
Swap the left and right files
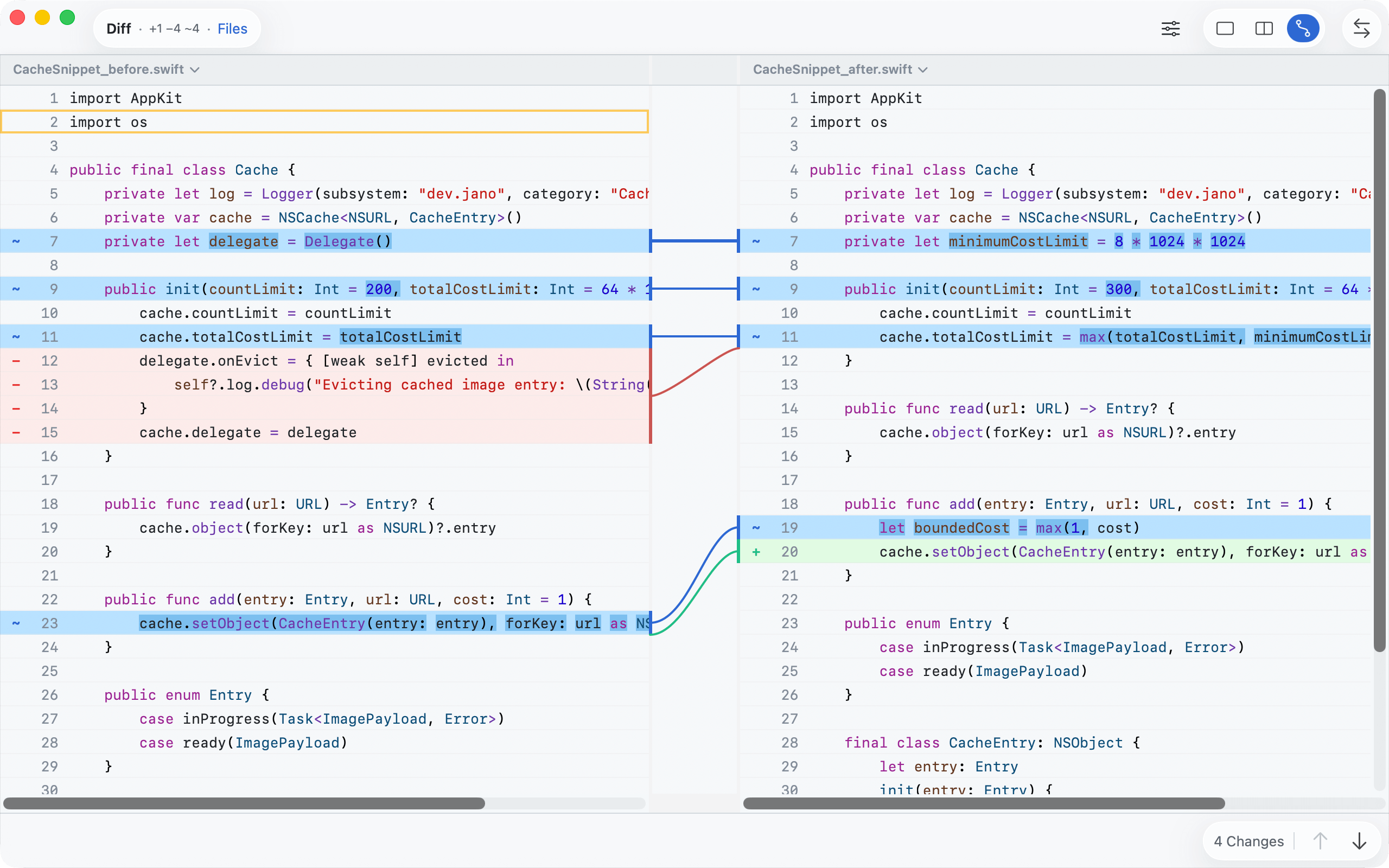[x=1361, y=29]
